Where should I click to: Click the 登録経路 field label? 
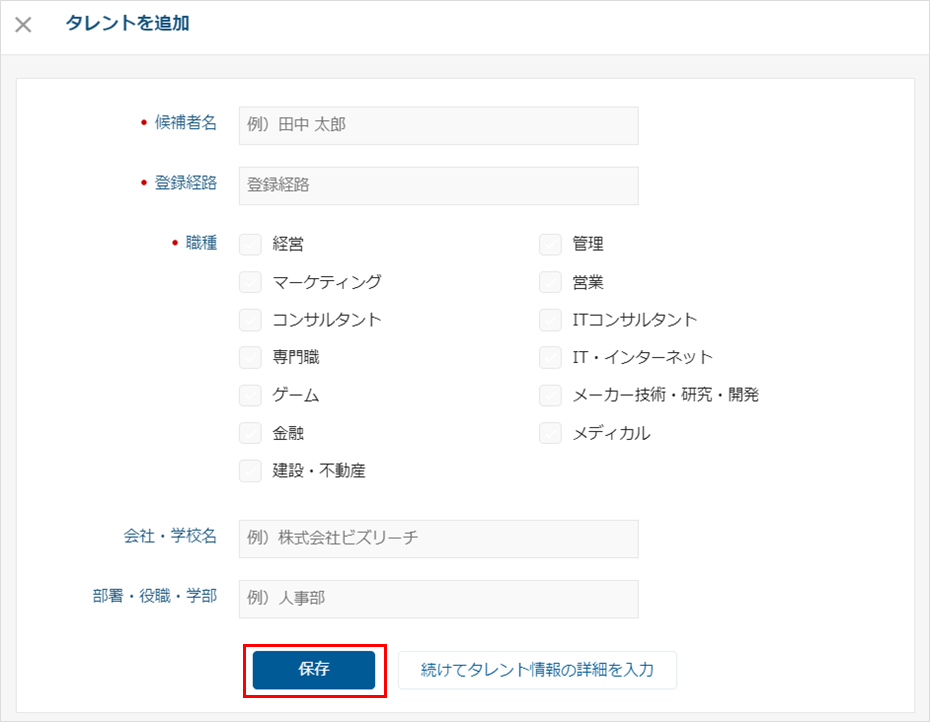coord(186,183)
